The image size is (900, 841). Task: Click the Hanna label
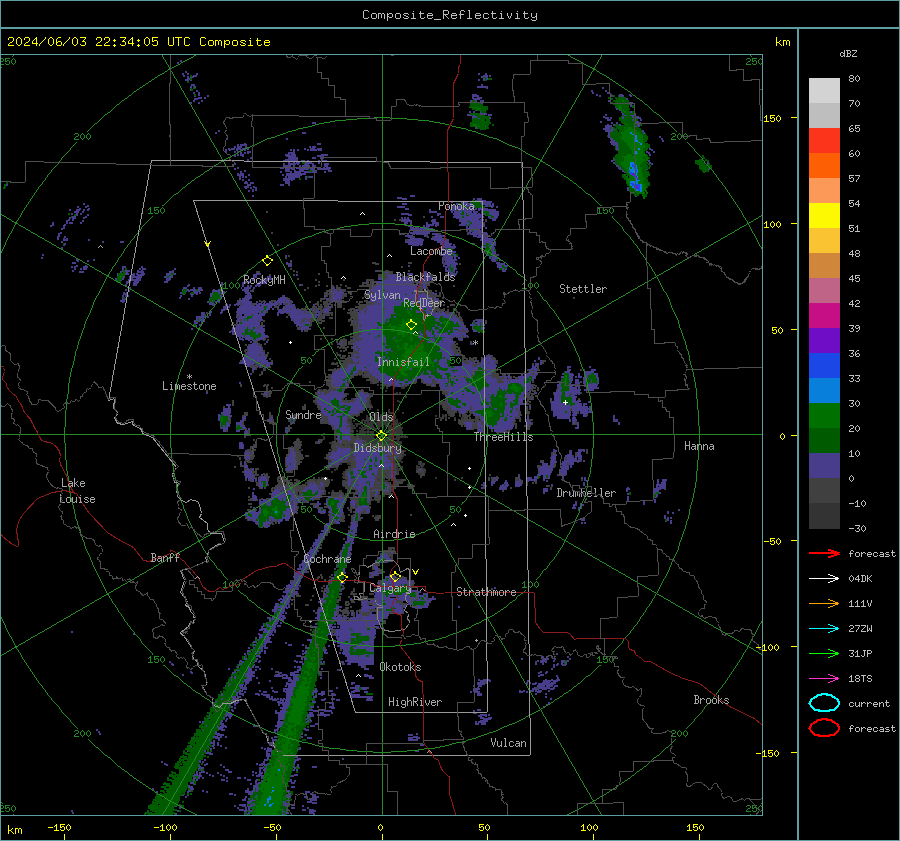pos(699,446)
